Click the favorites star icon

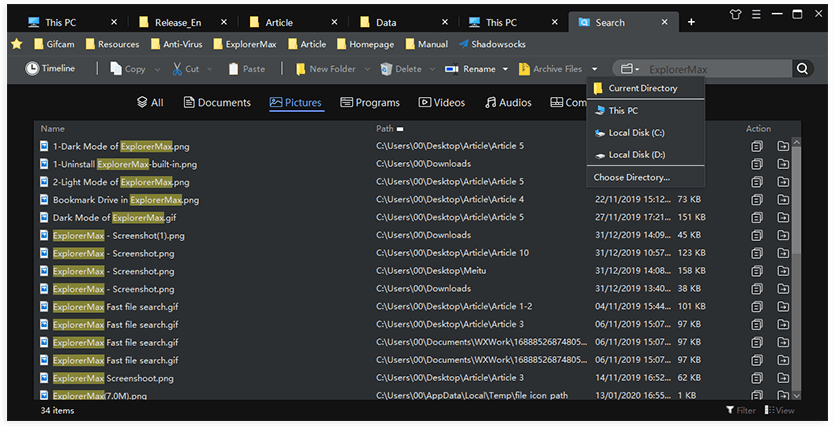tap(16, 44)
